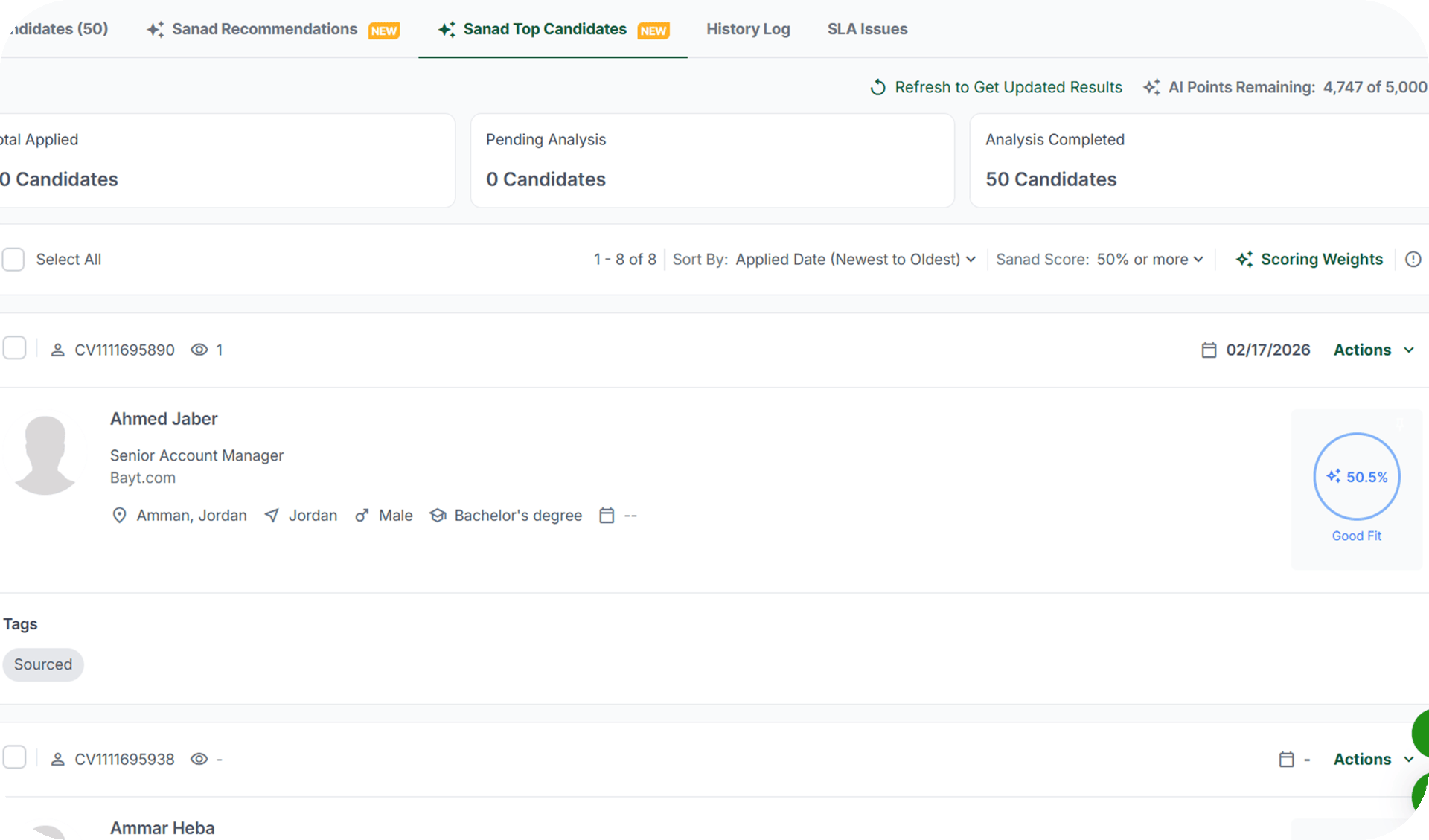
Task: Click the graduation cap icon by Bachelor's degree
Action: point(438,515)
